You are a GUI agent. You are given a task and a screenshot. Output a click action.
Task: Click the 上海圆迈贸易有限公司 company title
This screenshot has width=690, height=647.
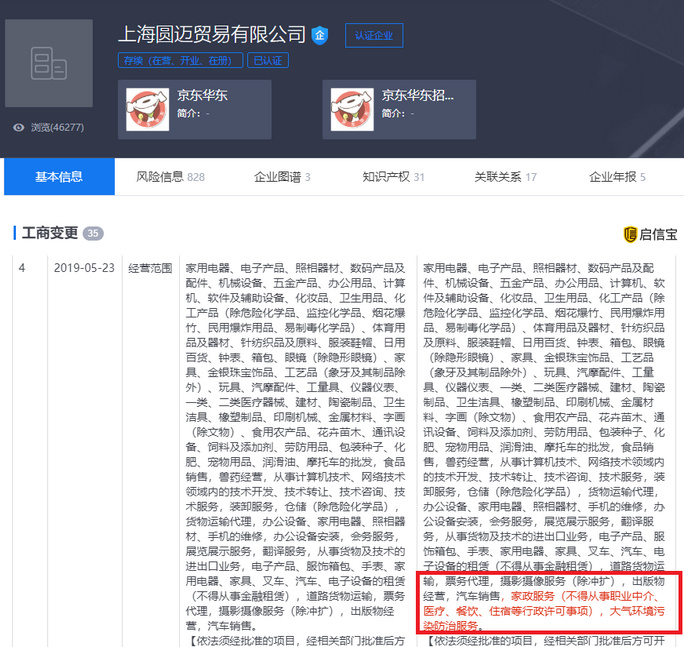pyautogui.click(x=212, y=34)
